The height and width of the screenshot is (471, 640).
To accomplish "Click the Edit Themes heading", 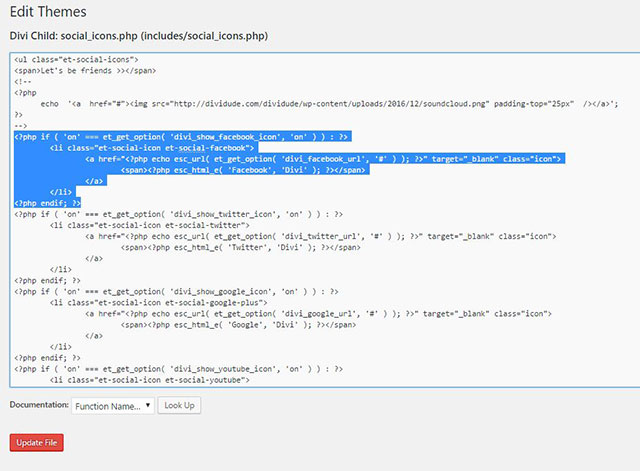I will pyautogui.click(x=48, y=12).
